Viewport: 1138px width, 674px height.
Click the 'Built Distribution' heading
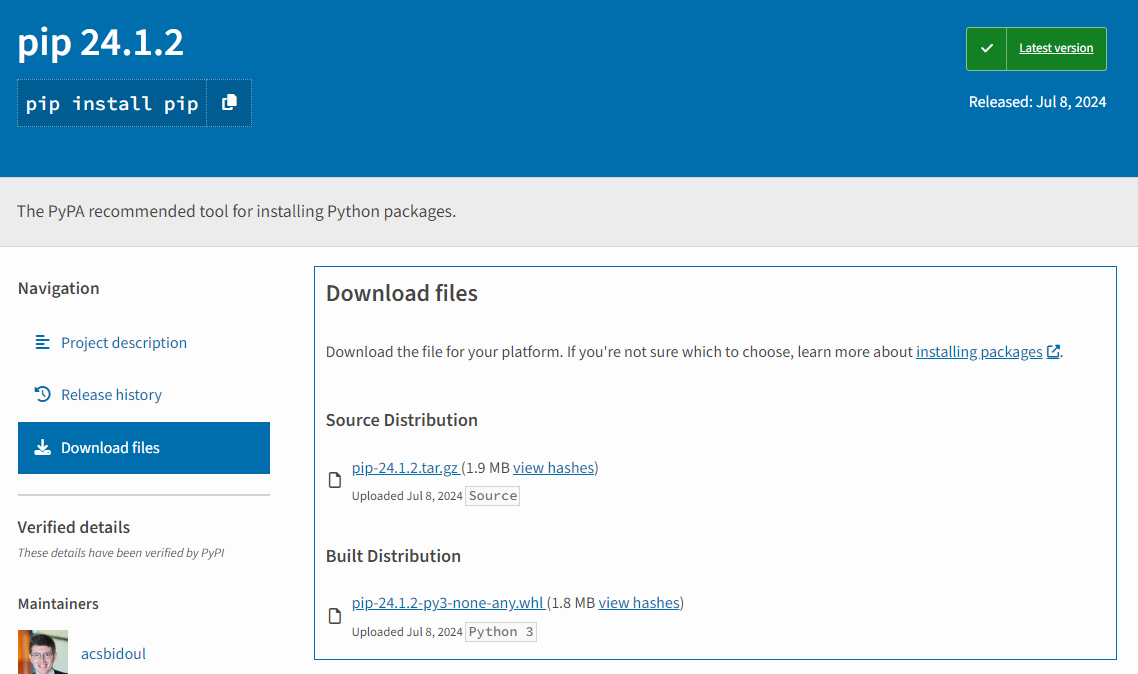tap(393, 556)
